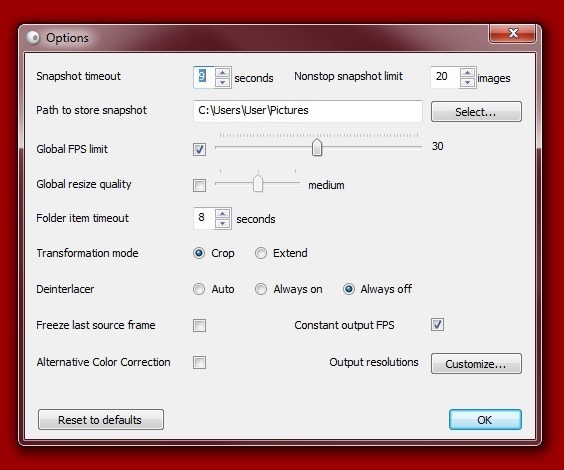
Task: Decrease Nonstop snapshot limit down arrow
Action: [x=467, y=82]
